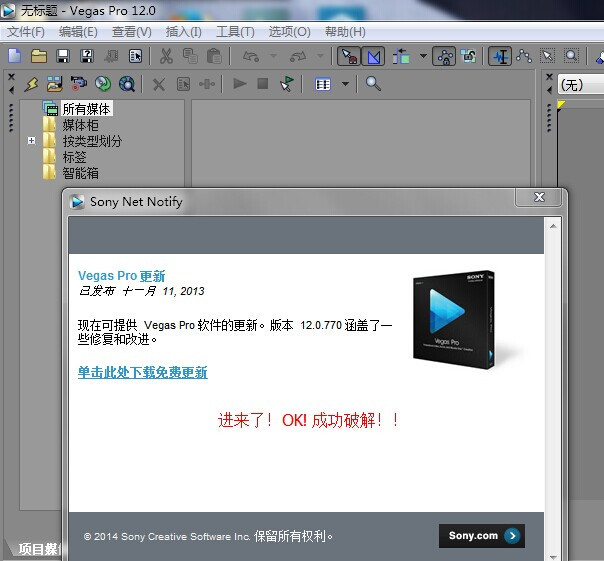This screenshot has width=604, height=561.
Task: Stop media preview with Stop button
Action: click(x=263, y=83)
